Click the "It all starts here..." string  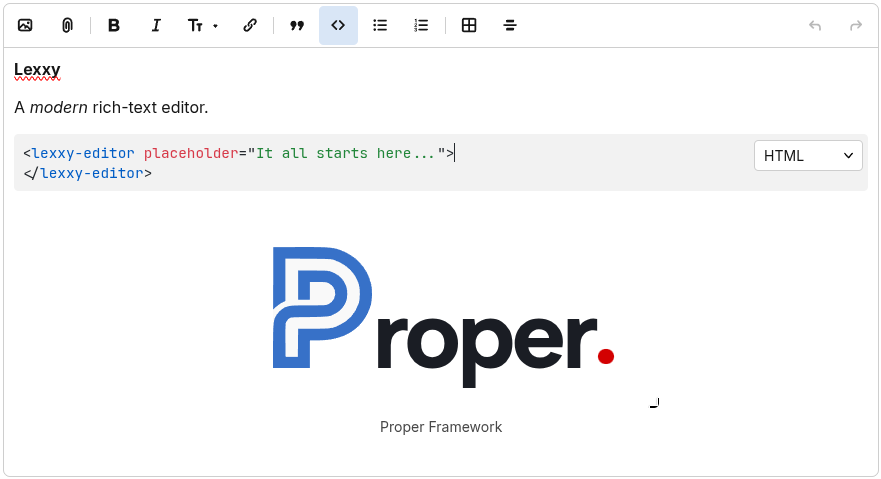(346, 153)
